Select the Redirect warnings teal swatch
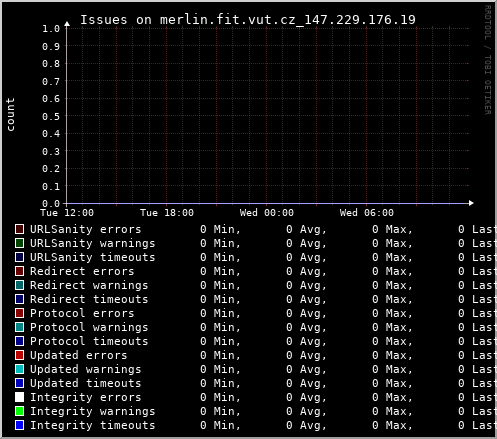Screen dimensions: 497x439 (x=20, y=285)
